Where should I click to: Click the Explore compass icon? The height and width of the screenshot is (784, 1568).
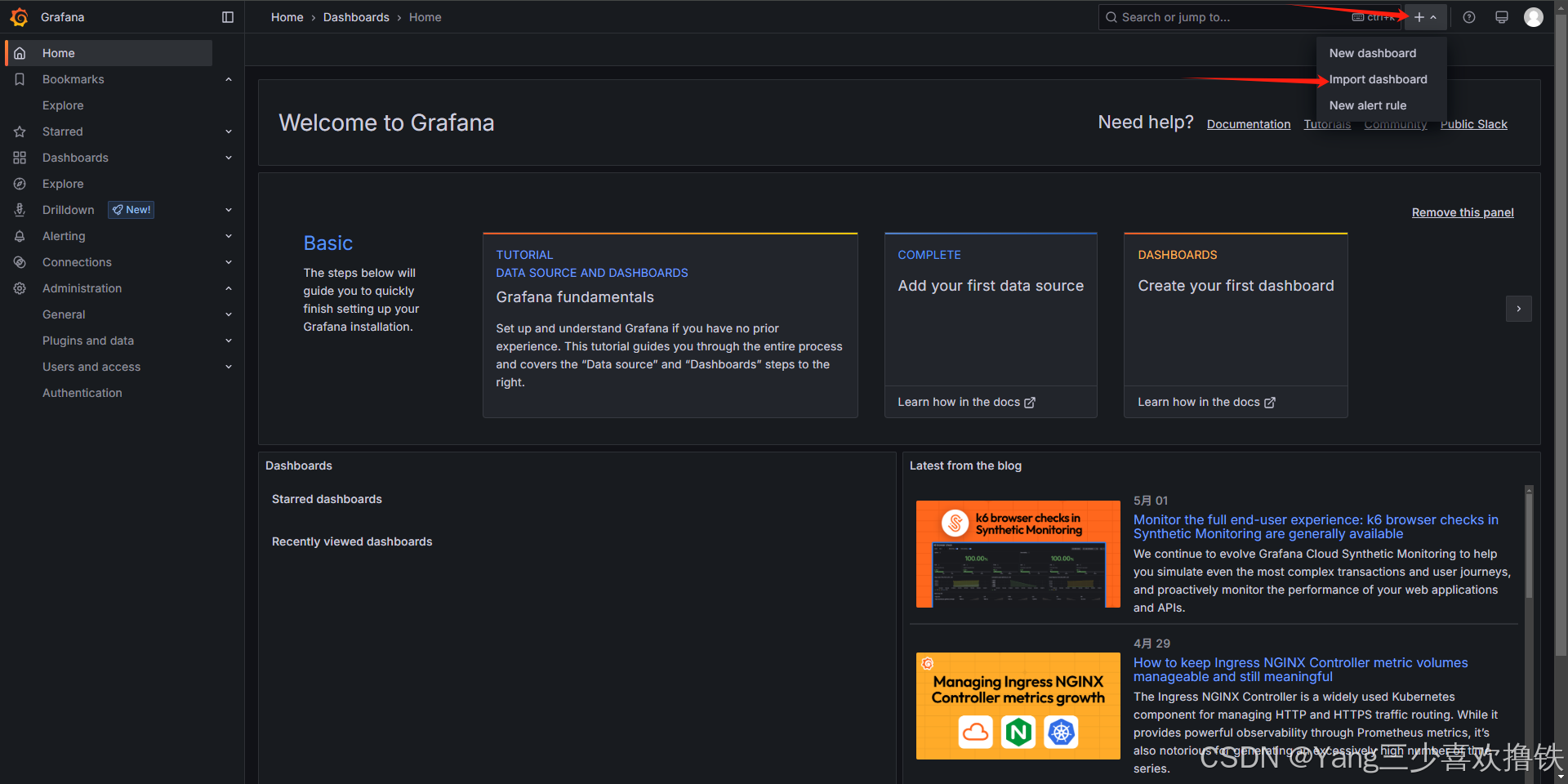(x=20, y=184)
